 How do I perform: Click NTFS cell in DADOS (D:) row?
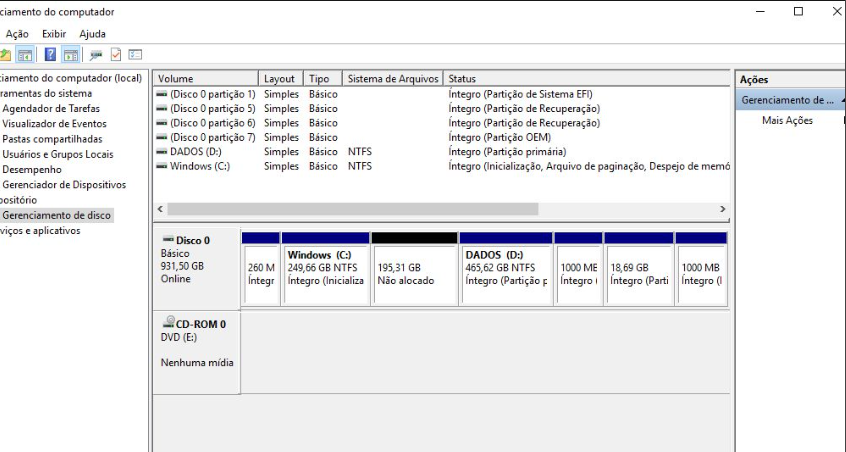359,152
